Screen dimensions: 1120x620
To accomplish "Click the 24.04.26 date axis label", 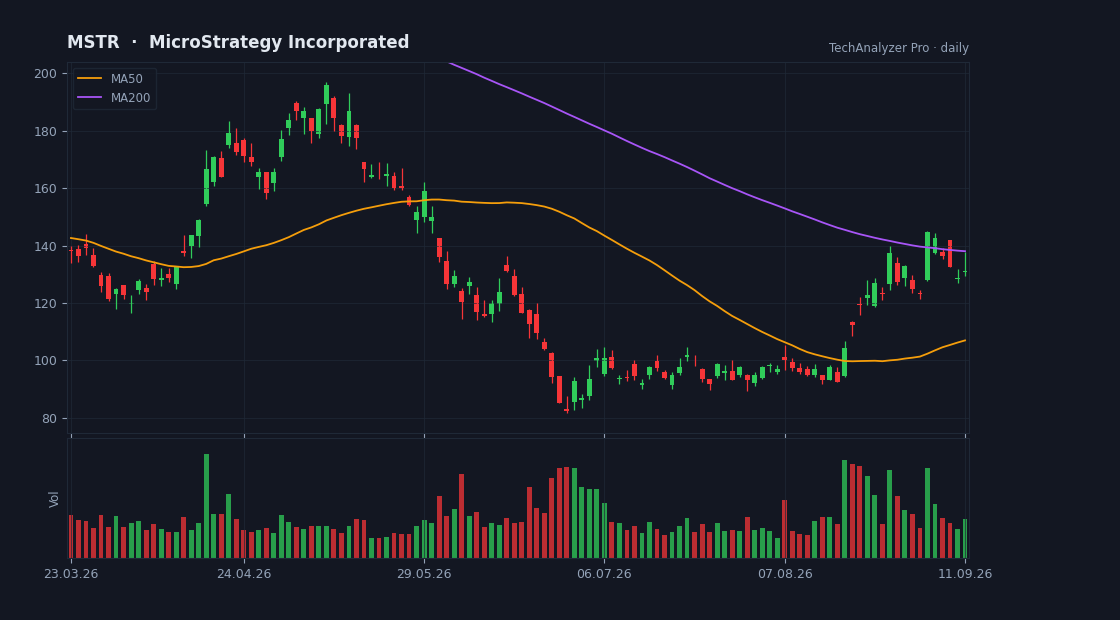I will tap(244, 574).
